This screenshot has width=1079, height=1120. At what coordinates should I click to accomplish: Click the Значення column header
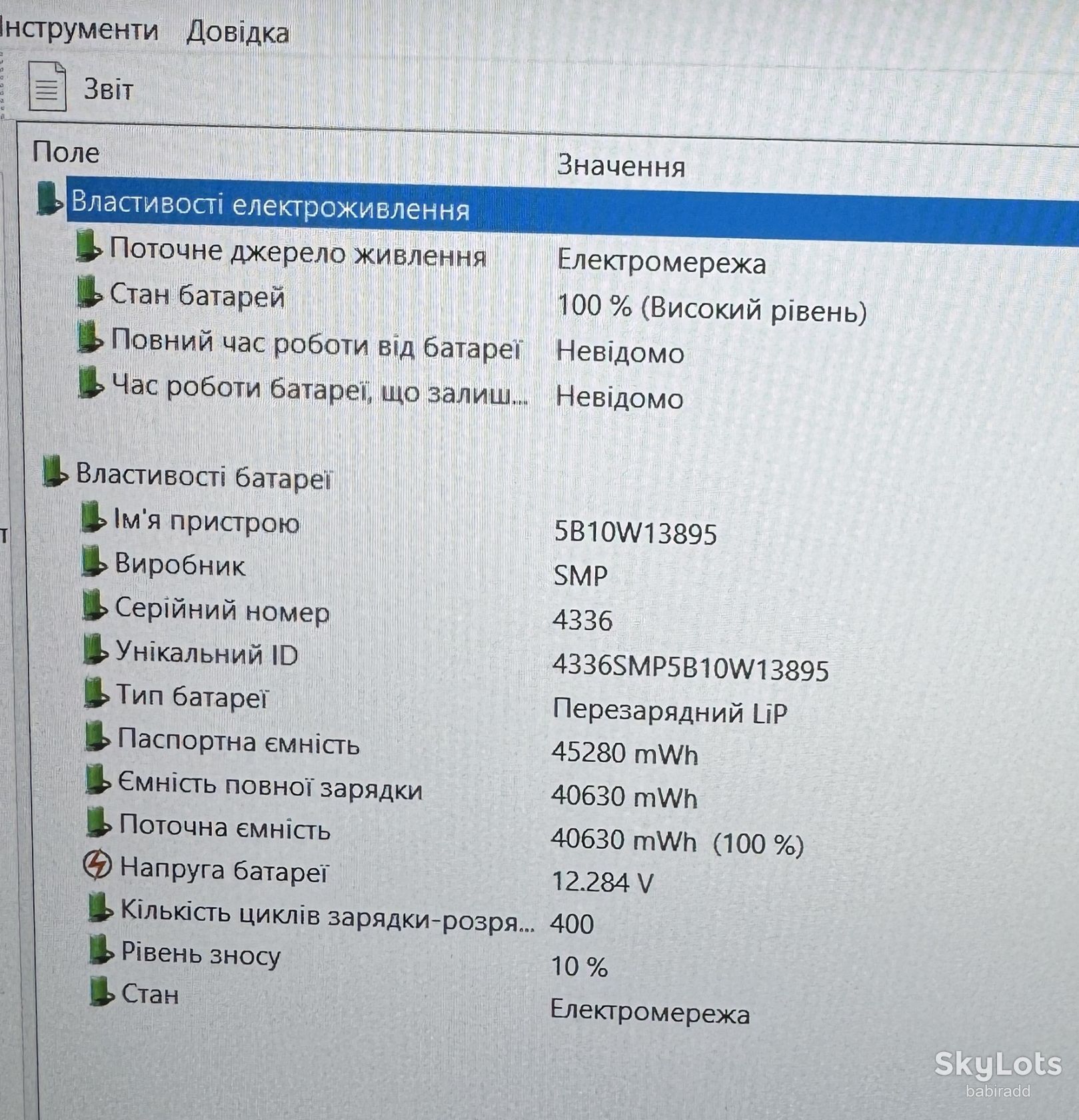[x=620, y=165]
